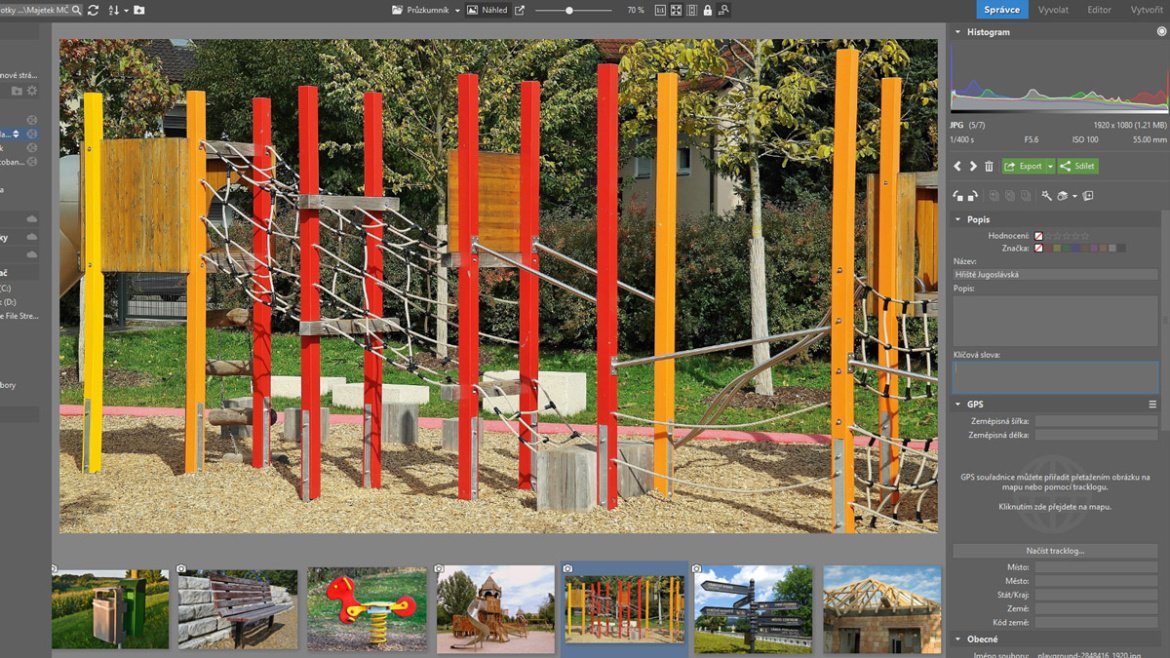Image resolution: width=1170 pixels, height=658 pixels.
Task: Expand the Export dropdown arrow
Action: click(x=1050, y=166)
